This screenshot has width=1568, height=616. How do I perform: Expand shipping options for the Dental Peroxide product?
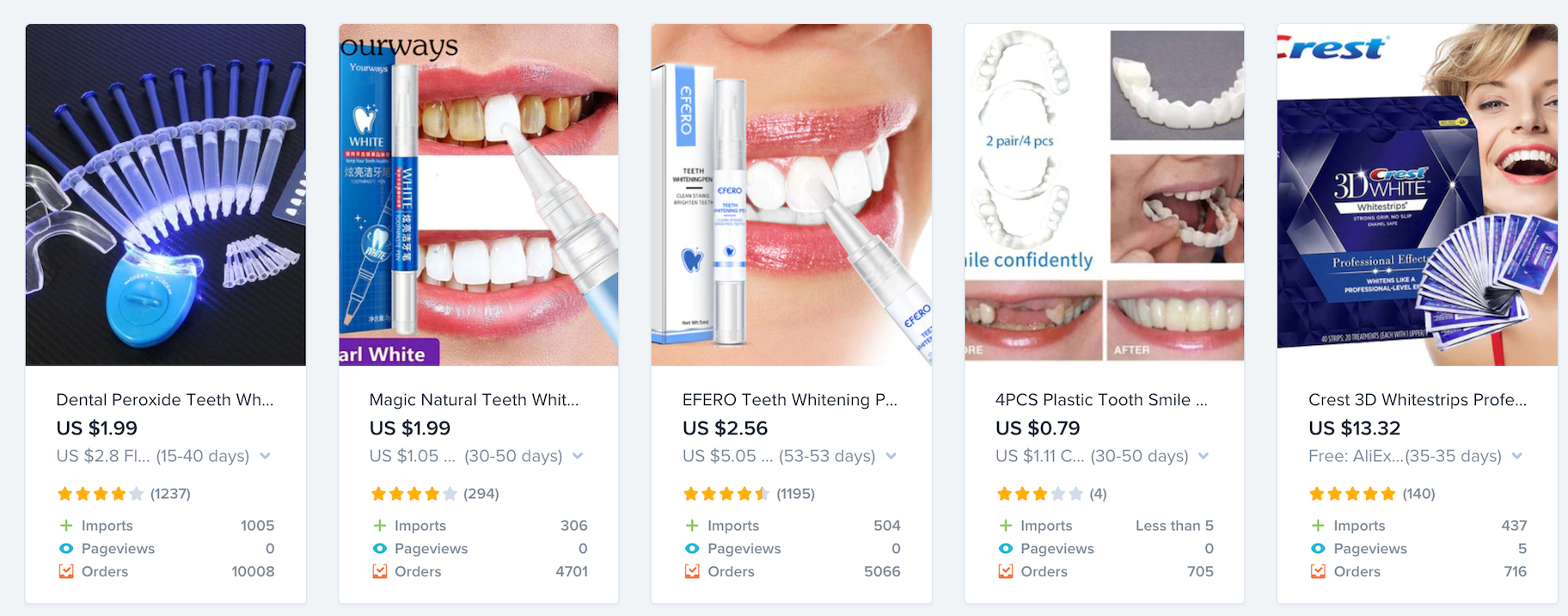point(265,456)
